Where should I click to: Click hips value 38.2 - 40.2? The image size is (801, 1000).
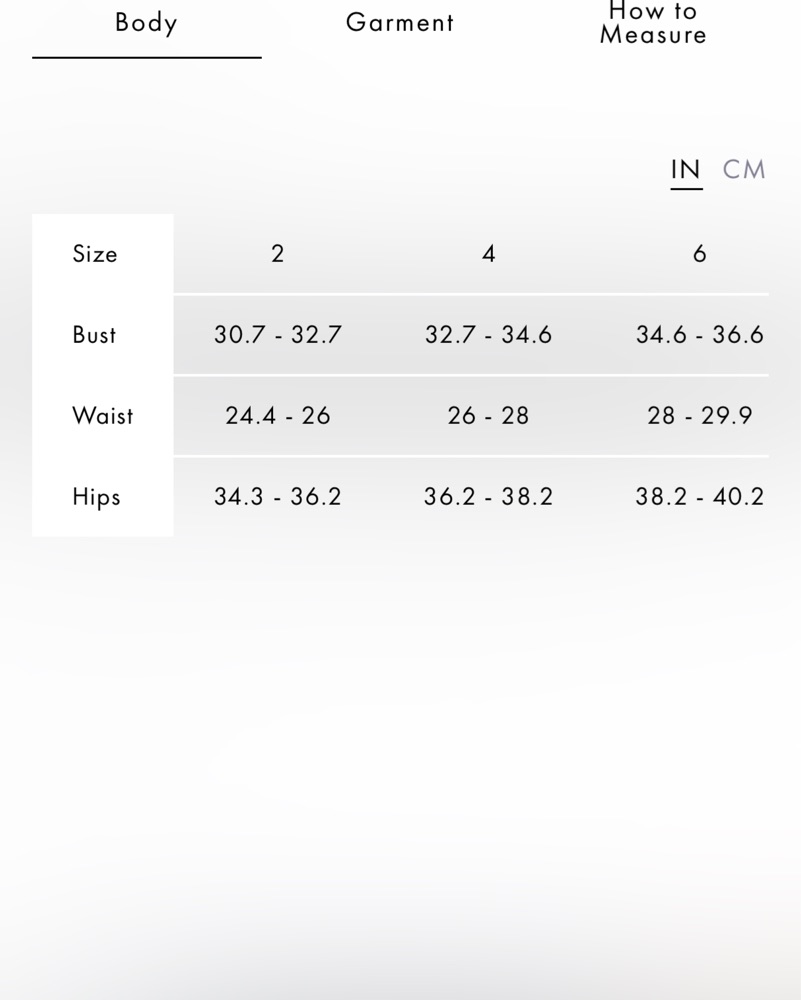[x=700, y=497]
